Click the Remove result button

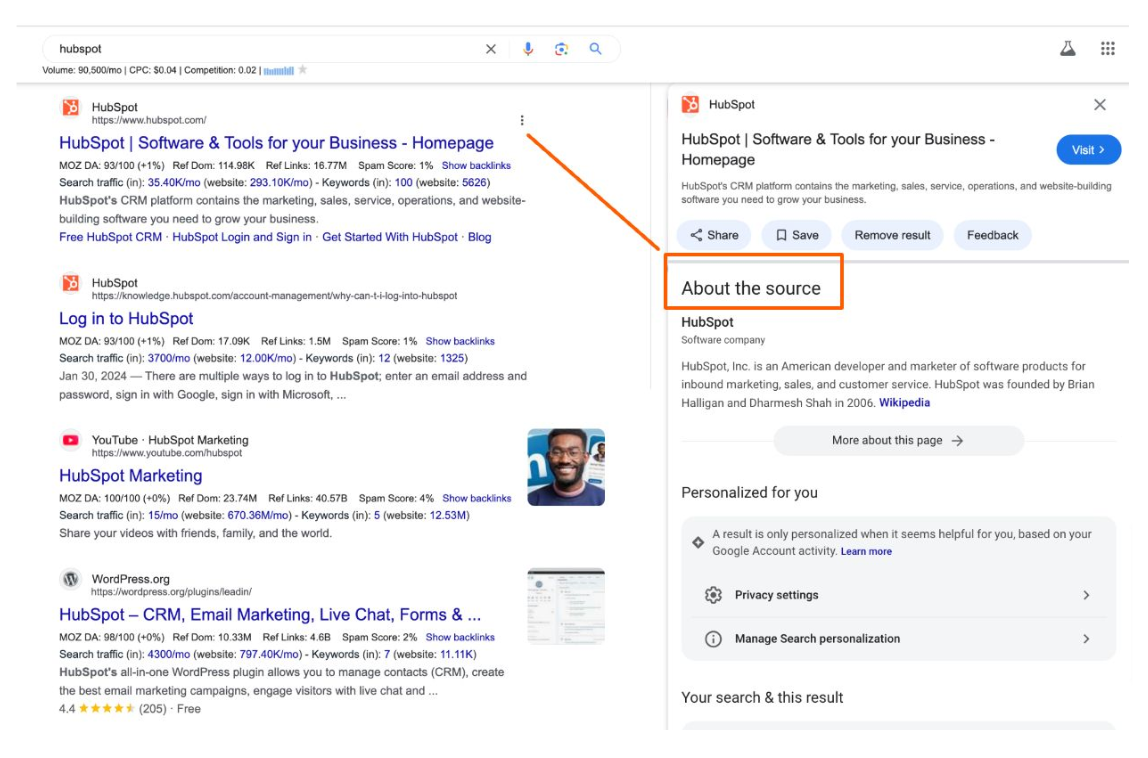(x=892, y=235)
